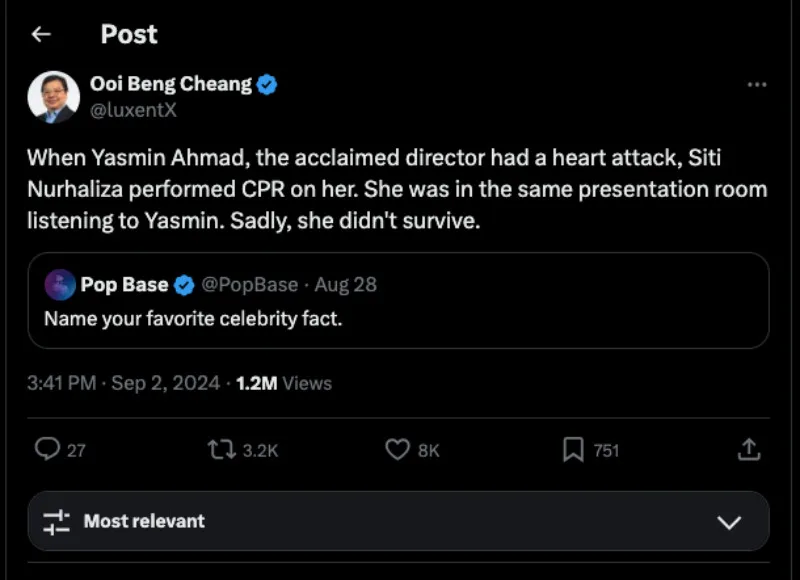Click the back arrow icon

[x=40, y=34]
